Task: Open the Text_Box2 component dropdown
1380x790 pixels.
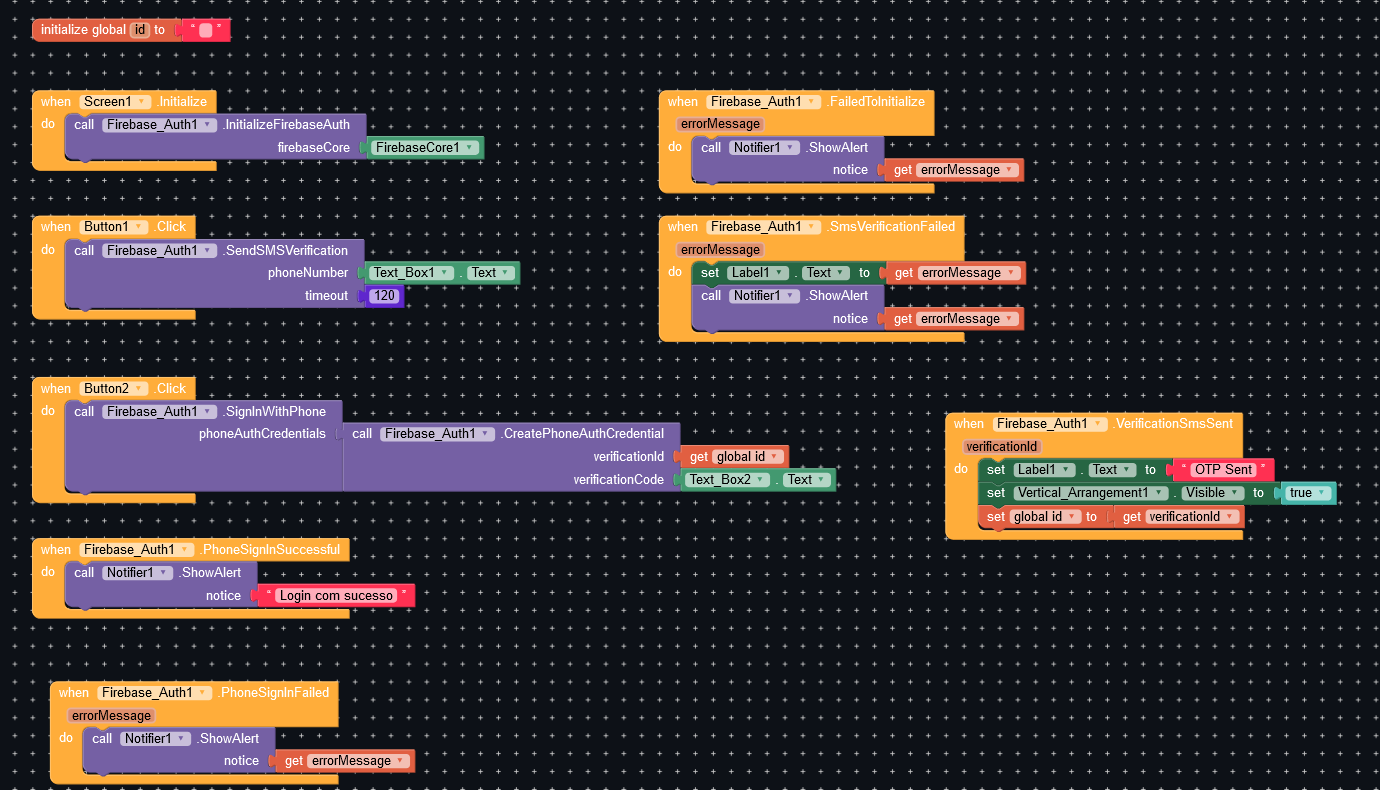Action: point(728,480)
